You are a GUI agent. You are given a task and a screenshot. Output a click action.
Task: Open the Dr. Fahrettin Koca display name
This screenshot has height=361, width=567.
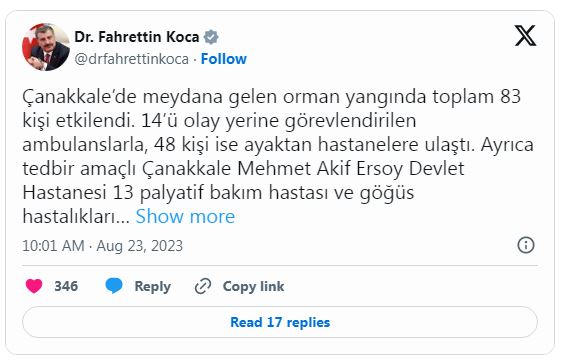(137, 37)
